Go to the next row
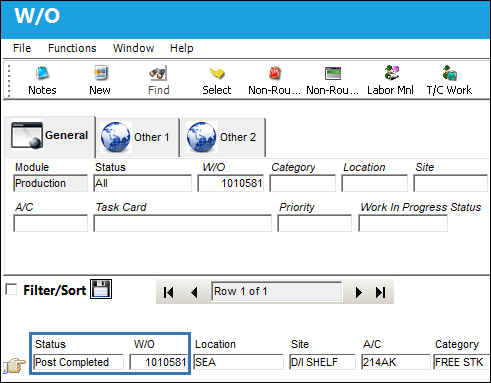 pos(358,292)
